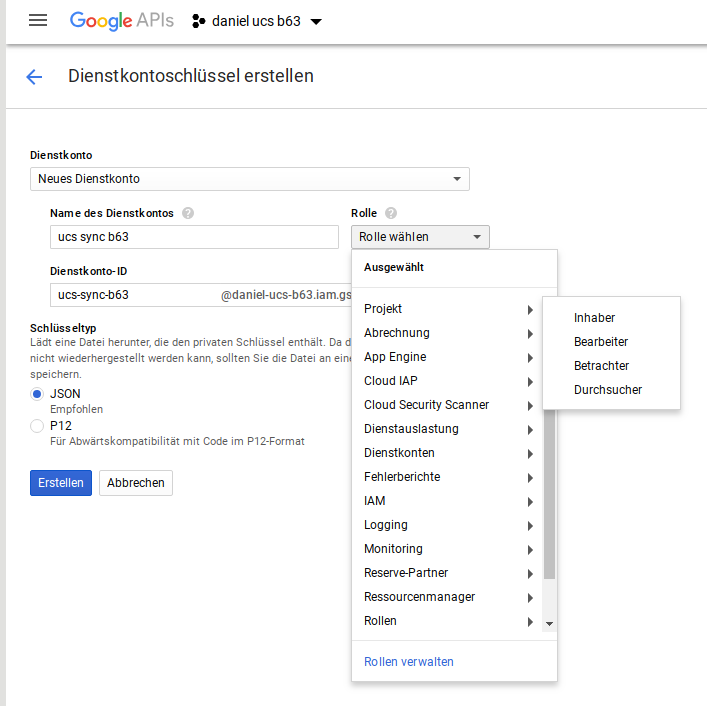Toggle the Rolle wählen dropdown

(x=420, y=237)
